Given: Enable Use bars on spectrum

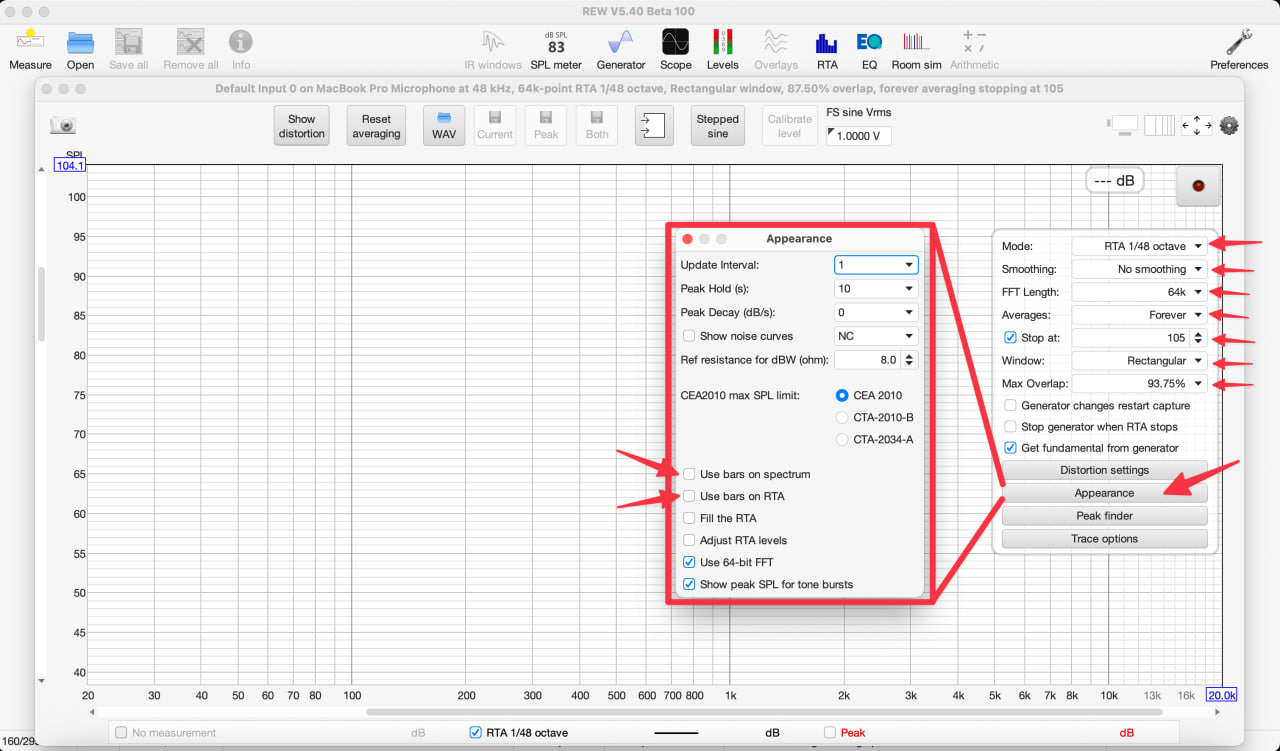Looking at the screenshot, I should point(689,474).
